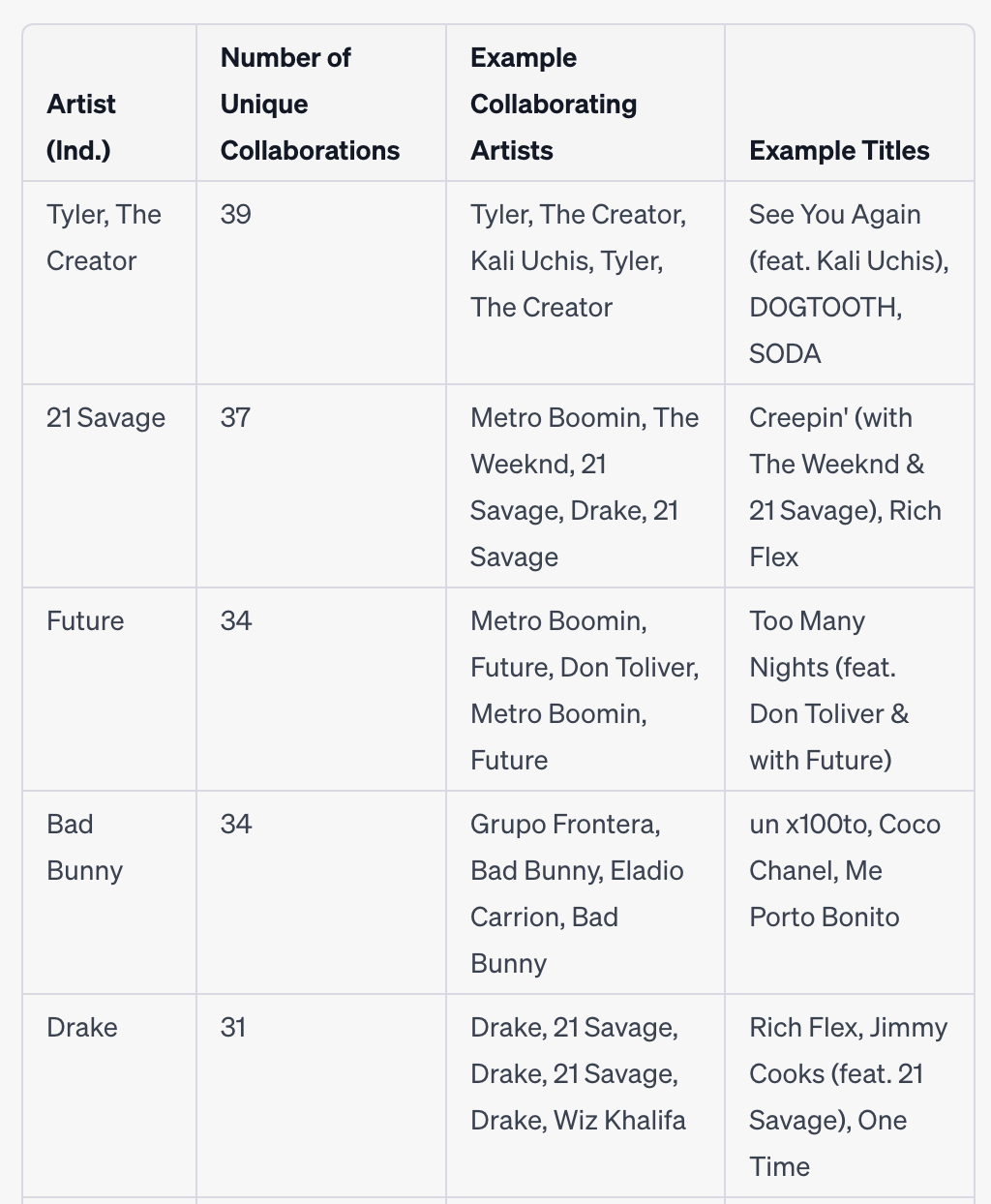Select the "Number of Unique Collaborations" header
The height and width of the screenshot is (1204, 991).
(310, 104)
